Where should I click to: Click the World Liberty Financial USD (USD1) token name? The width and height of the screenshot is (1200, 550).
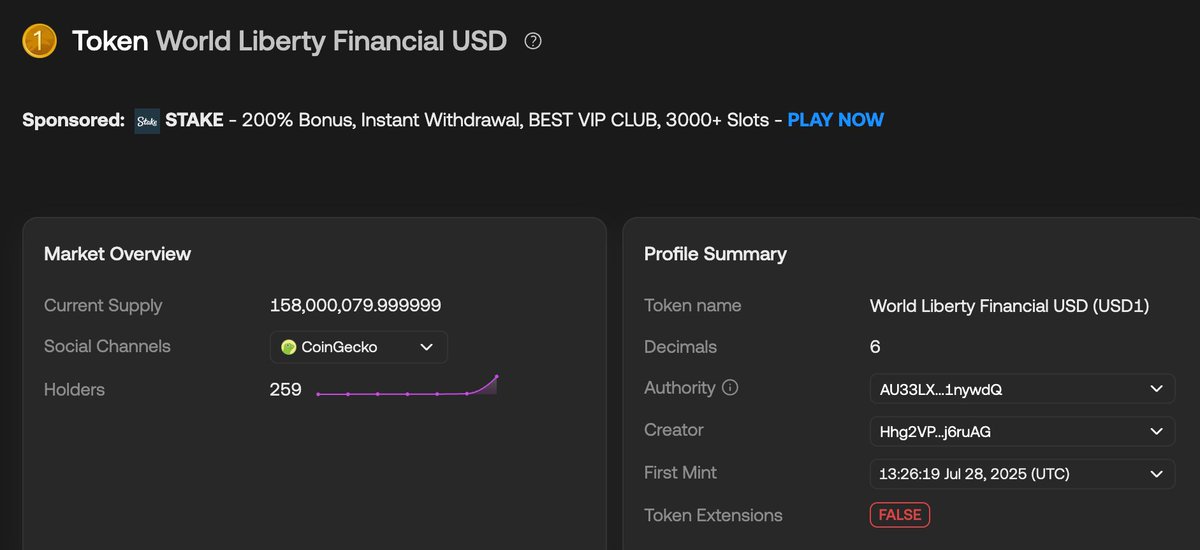pos(1010,305)
